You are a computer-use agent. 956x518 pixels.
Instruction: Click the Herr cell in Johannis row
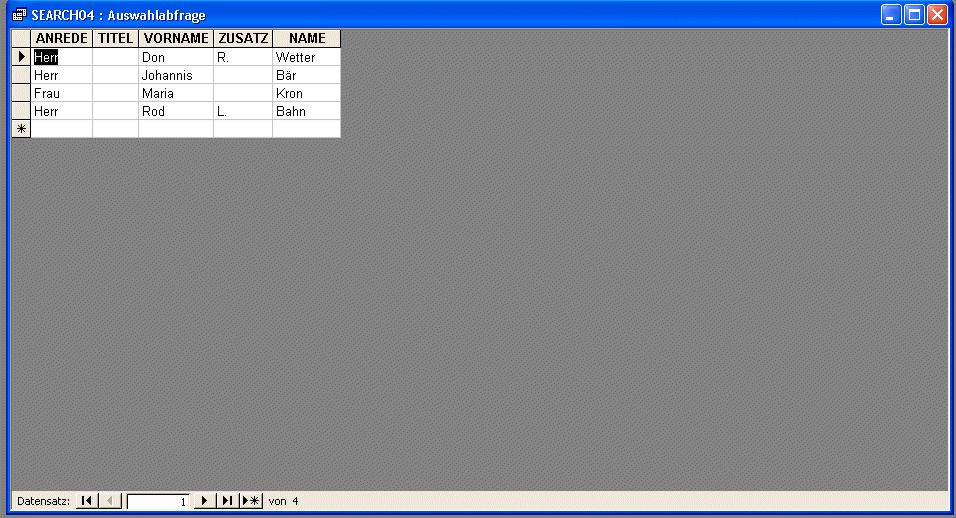pos(62,75)
